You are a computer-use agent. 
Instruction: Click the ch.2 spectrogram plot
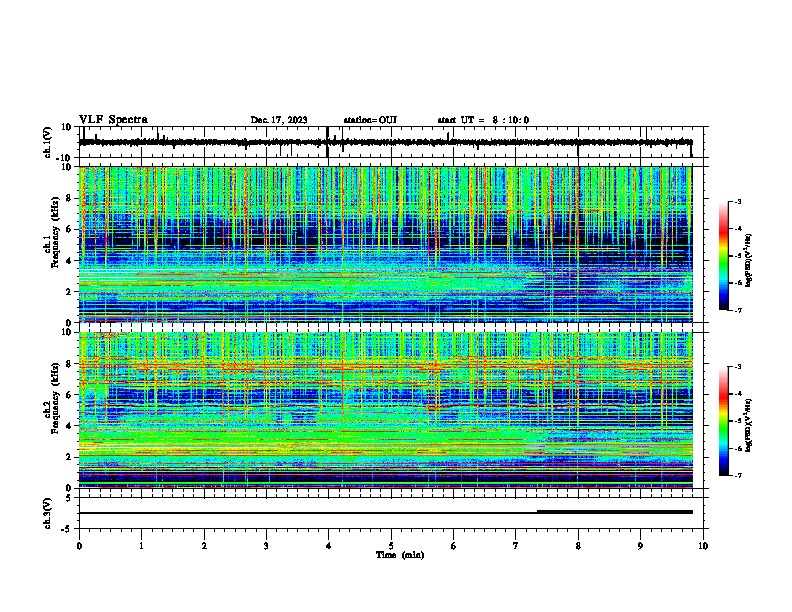(x=391, y=410)
